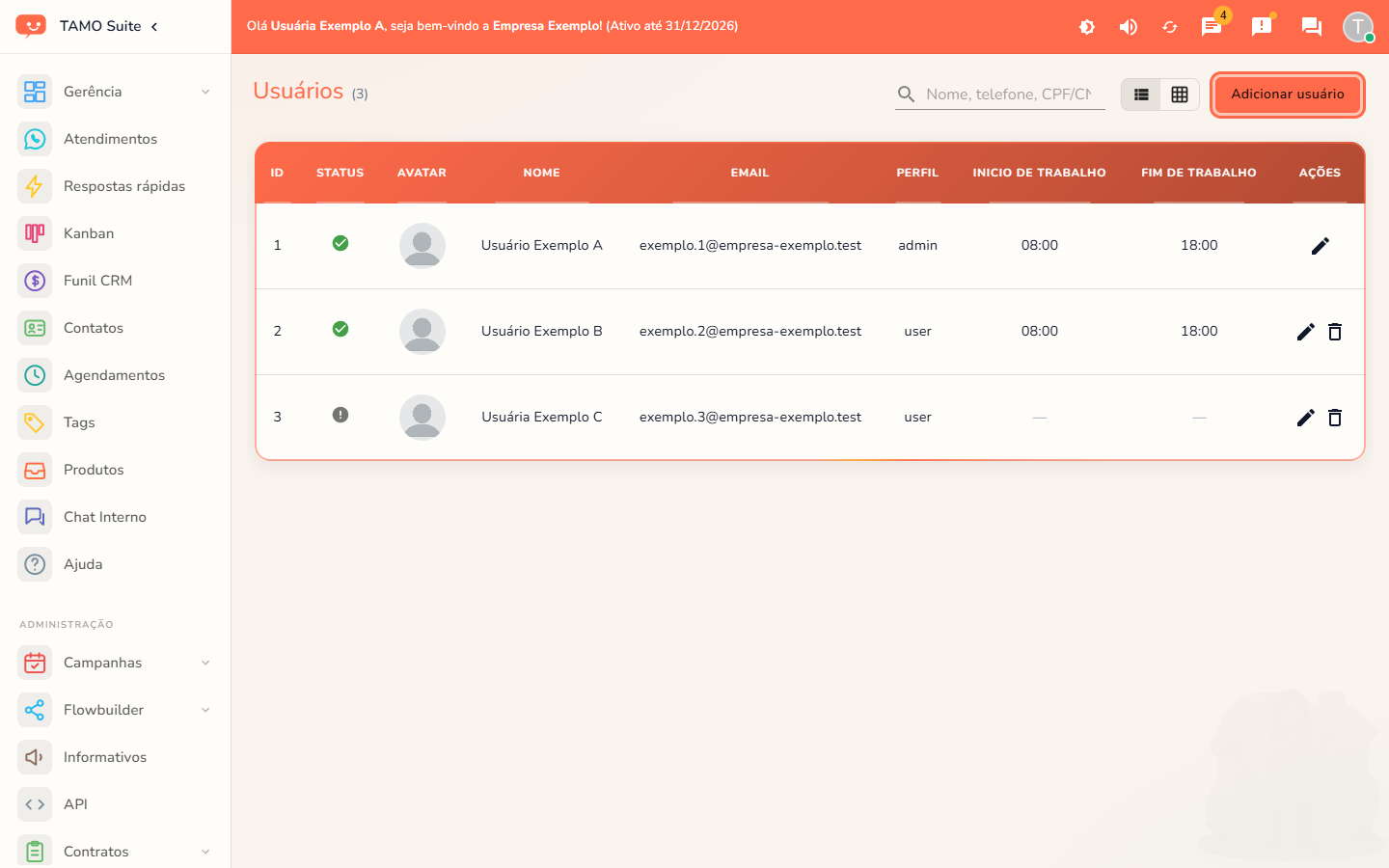Screen dimensions: 1389x868
Task: Toggle dark mode brightness icon
Action: [1087, 27]
